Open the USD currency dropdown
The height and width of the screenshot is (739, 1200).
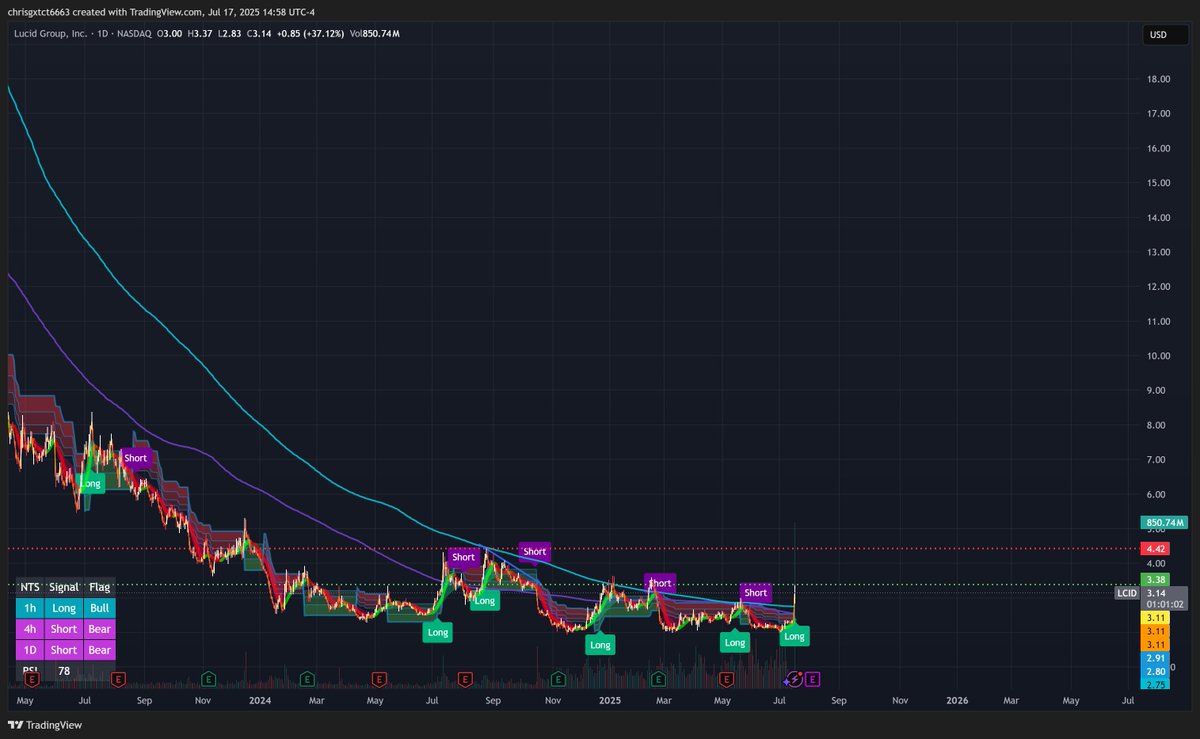tap(1167, 35)
